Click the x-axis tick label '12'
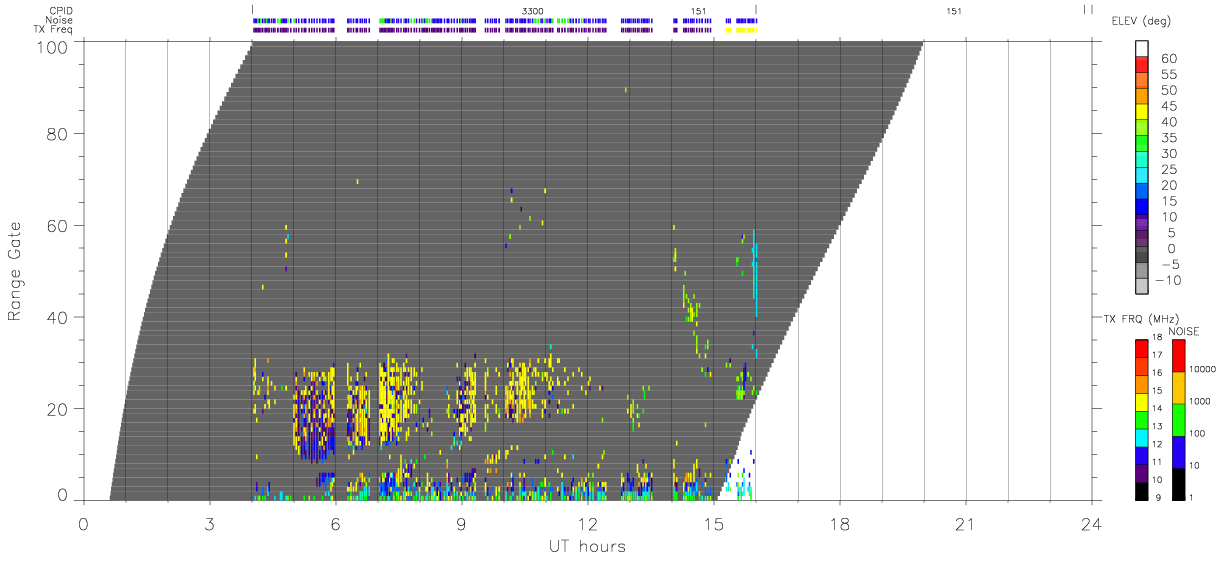 point(587,523)
